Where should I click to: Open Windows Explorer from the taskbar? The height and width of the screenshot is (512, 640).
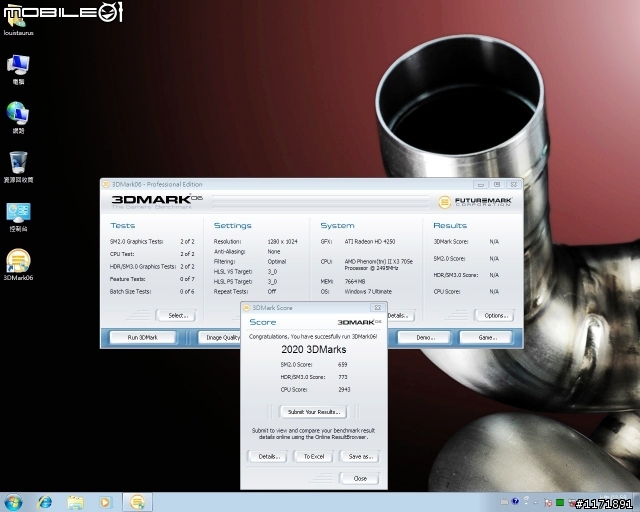[x=75, y=503]
